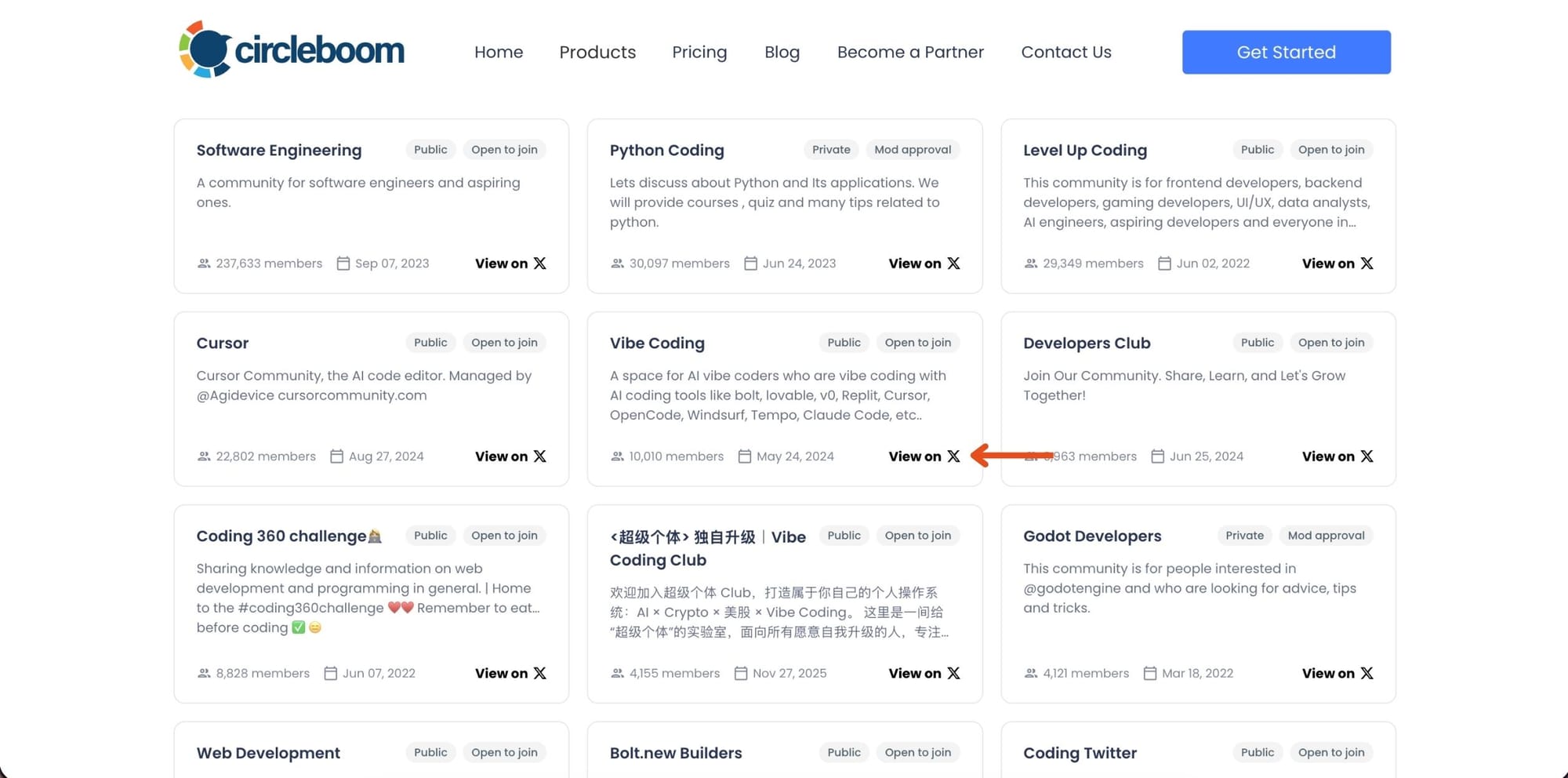The image size is (1568, 778).
Task: Open the Products menu item
Action: coord(597,52)
